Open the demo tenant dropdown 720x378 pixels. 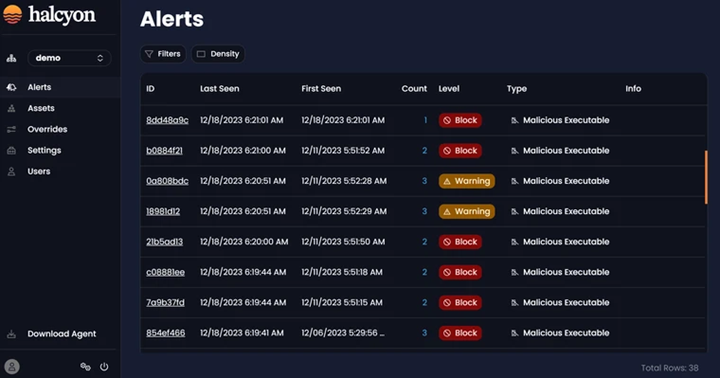69,58
